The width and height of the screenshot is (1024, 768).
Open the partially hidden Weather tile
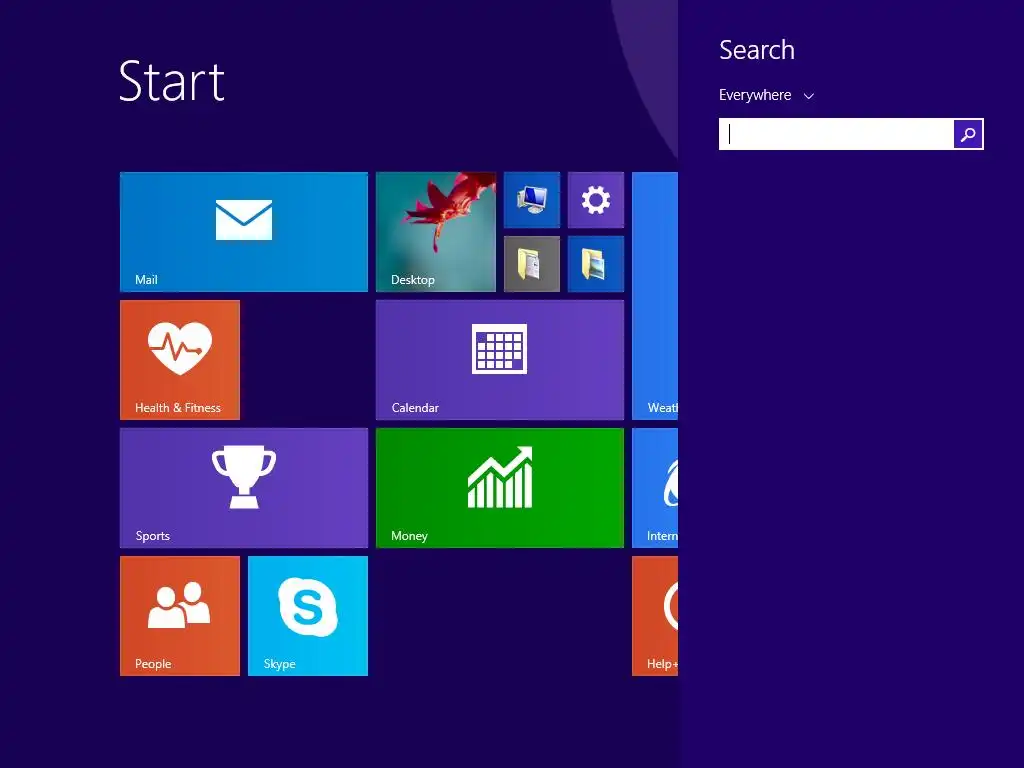[655, 296]
